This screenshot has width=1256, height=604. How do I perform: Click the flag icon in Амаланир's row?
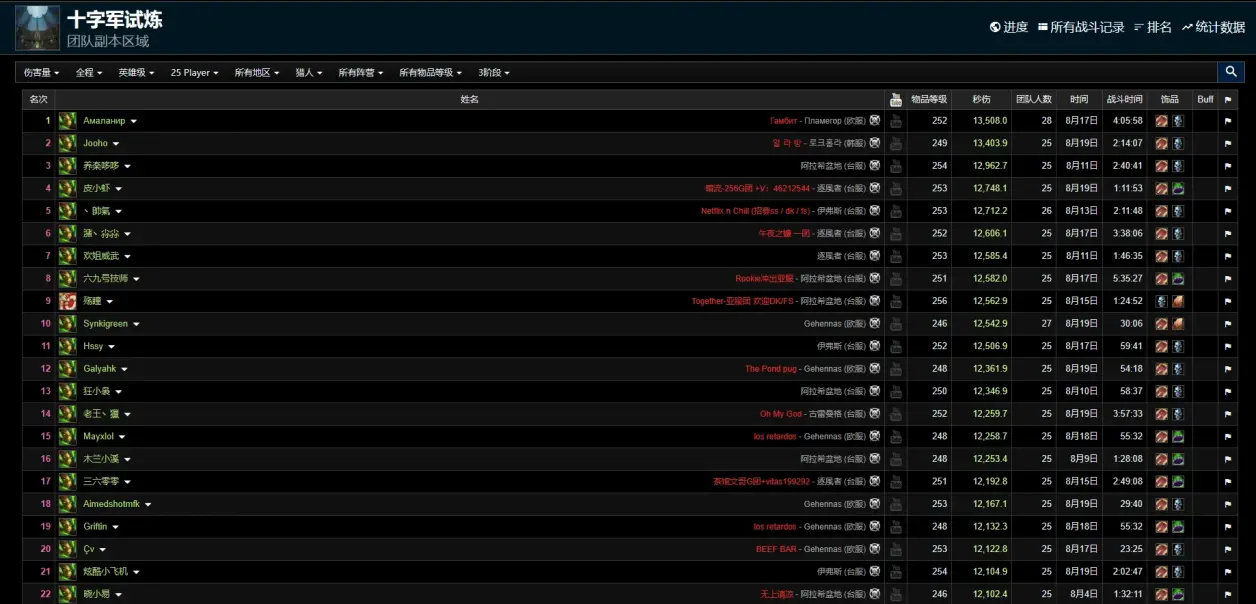tap(1228, 121)
